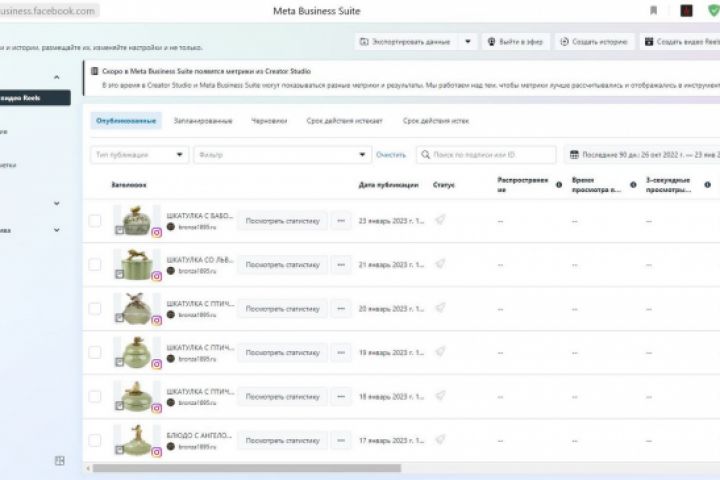The width and height of the screenshot is (720, 480).
Task: Click the Заголовок column header
Action: [129, 185]
